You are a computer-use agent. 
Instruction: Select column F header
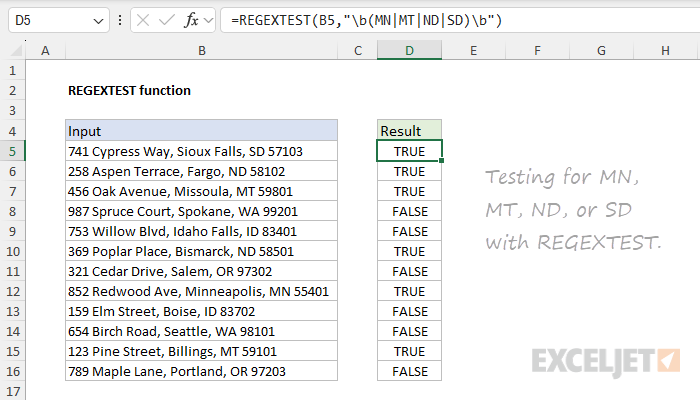click(x=538, y=50)
